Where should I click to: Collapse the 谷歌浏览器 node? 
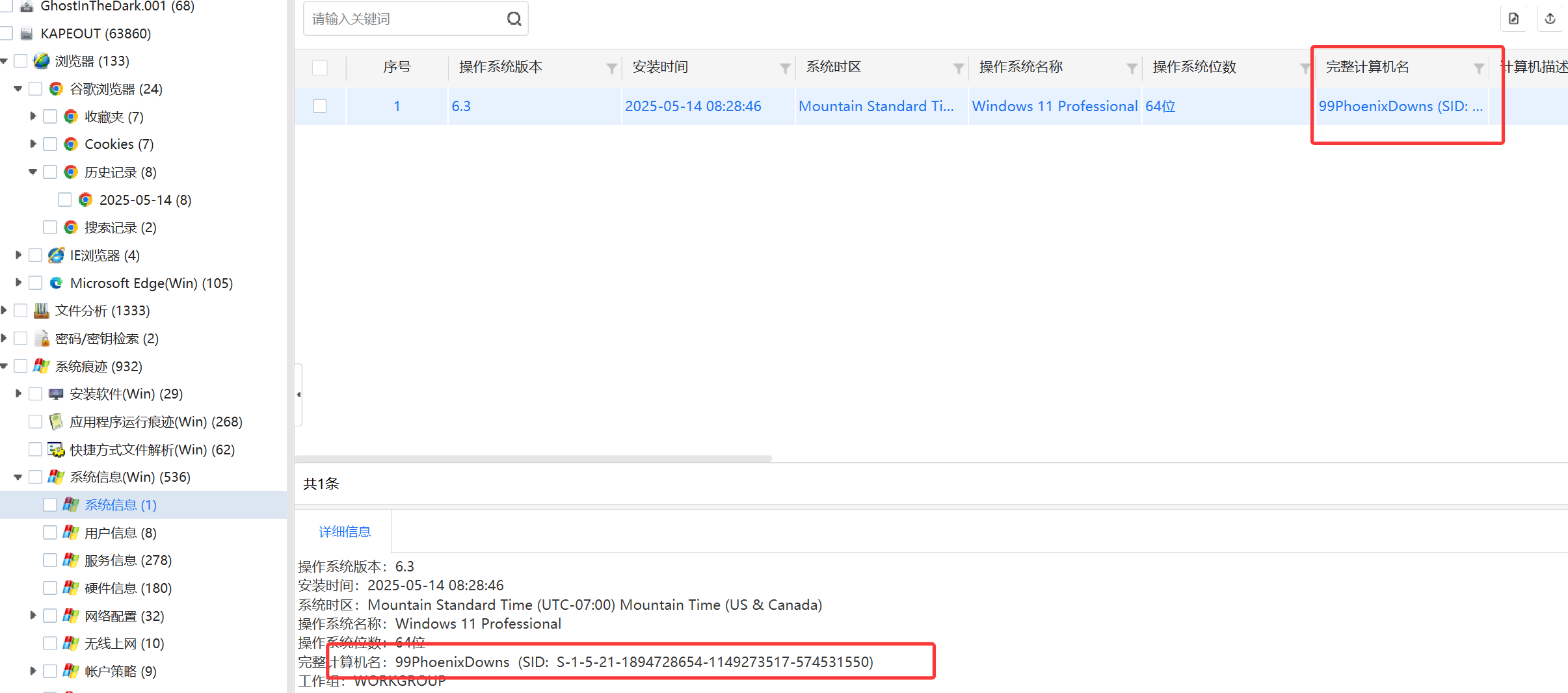18,88
